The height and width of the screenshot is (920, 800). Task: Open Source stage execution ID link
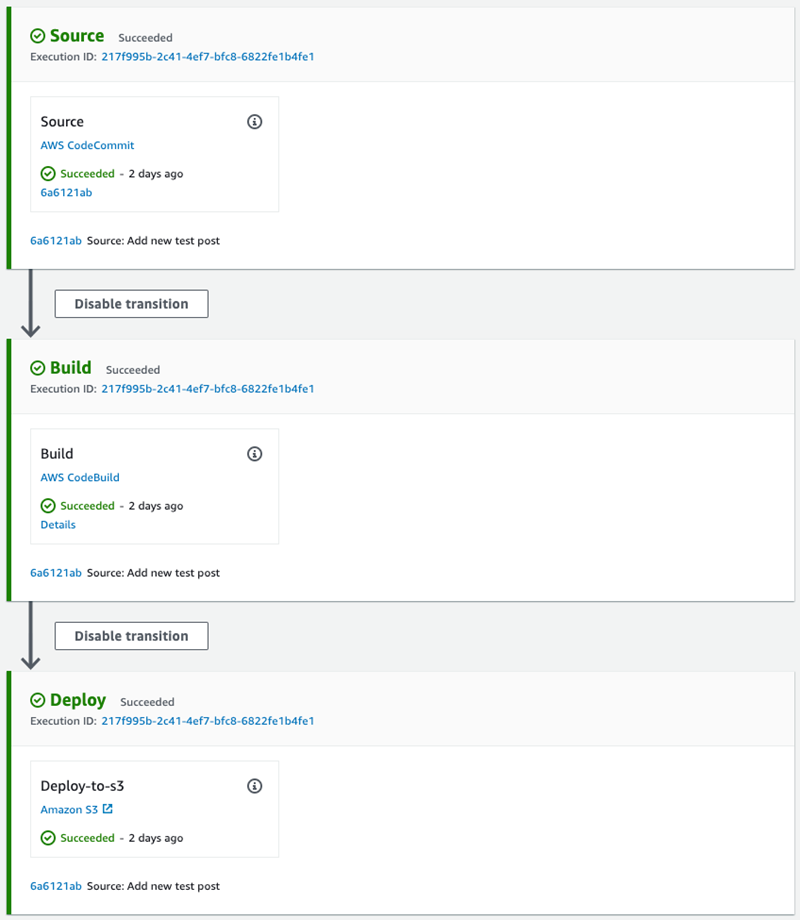[207, 57]
